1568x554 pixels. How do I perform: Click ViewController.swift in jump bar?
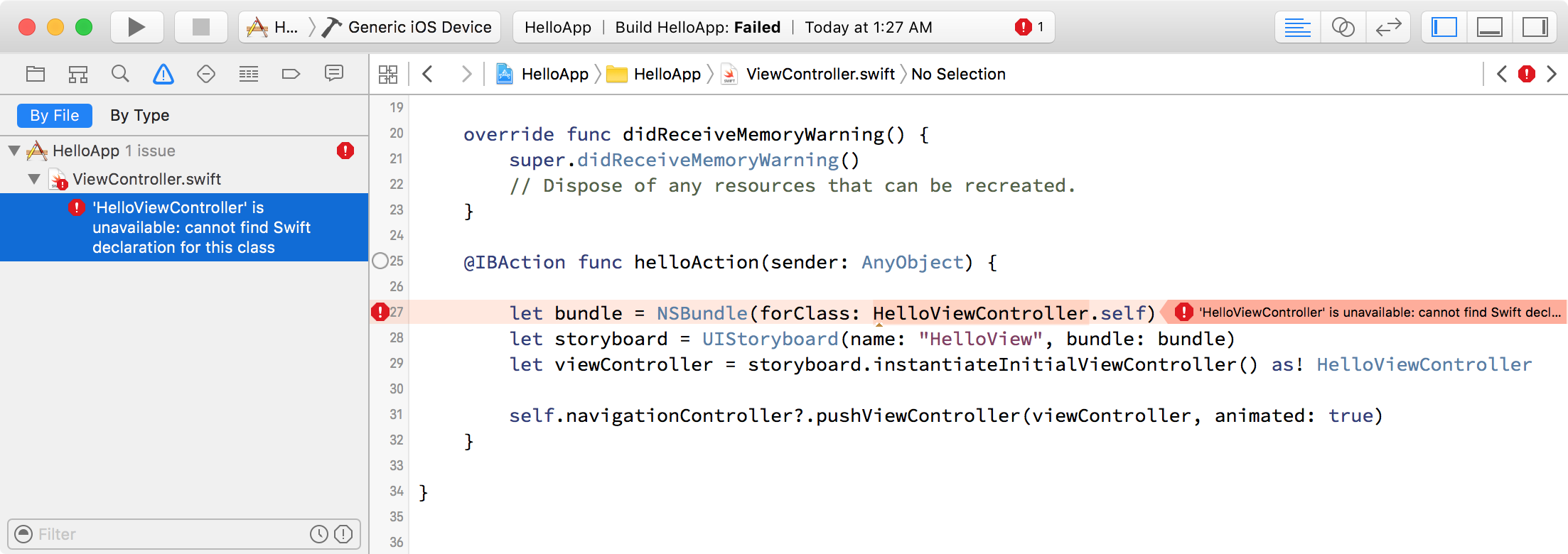coord(809,74)
